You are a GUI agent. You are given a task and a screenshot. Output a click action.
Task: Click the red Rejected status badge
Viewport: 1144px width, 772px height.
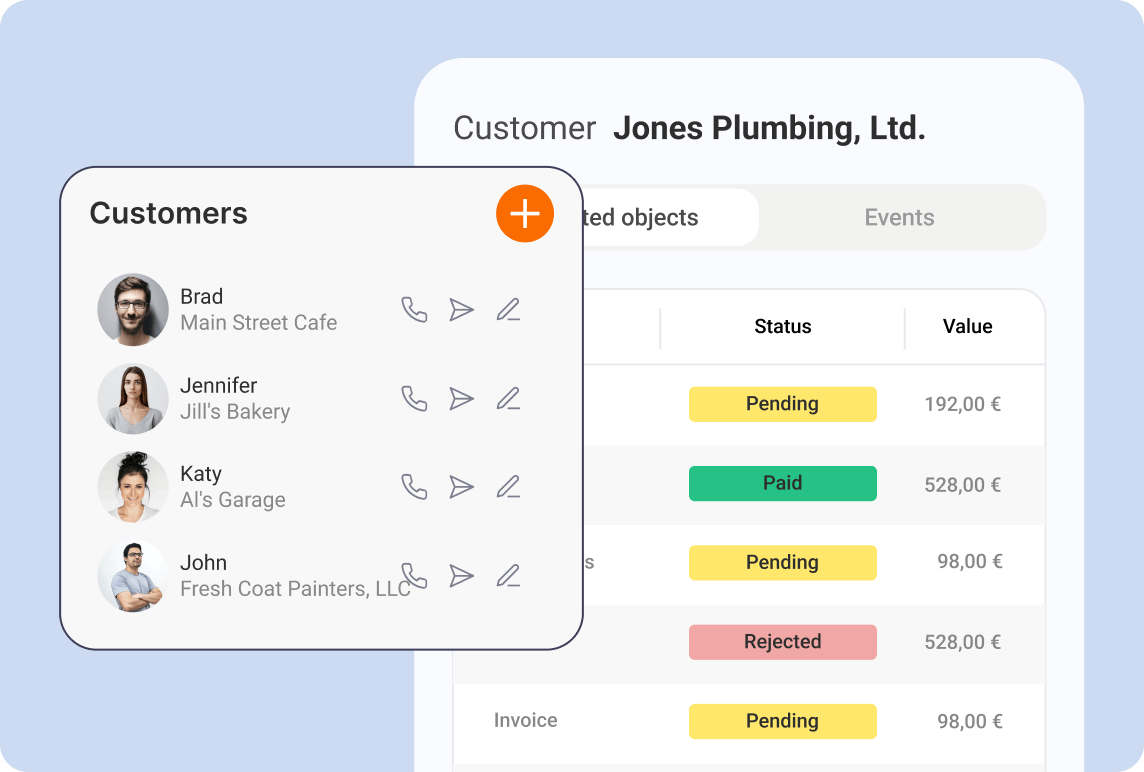point(782,642)
